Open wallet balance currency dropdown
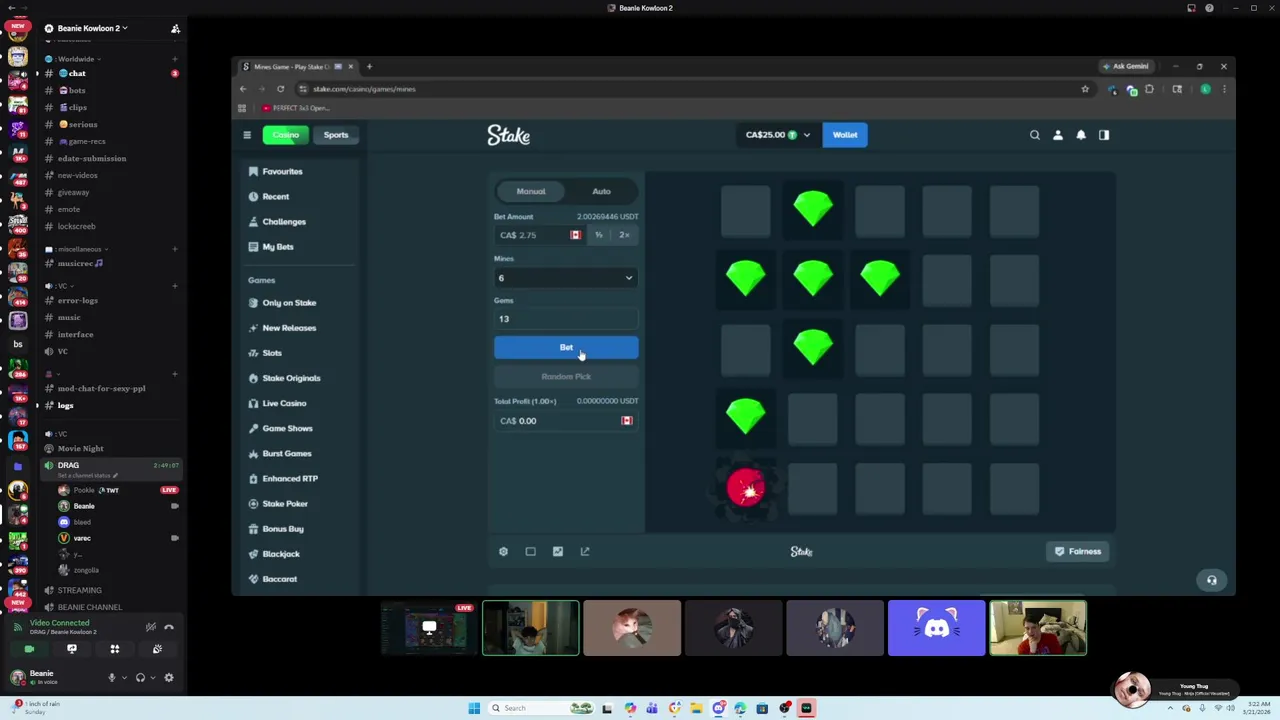Screen dimensions: 1280x720 (x=777, y=135)
